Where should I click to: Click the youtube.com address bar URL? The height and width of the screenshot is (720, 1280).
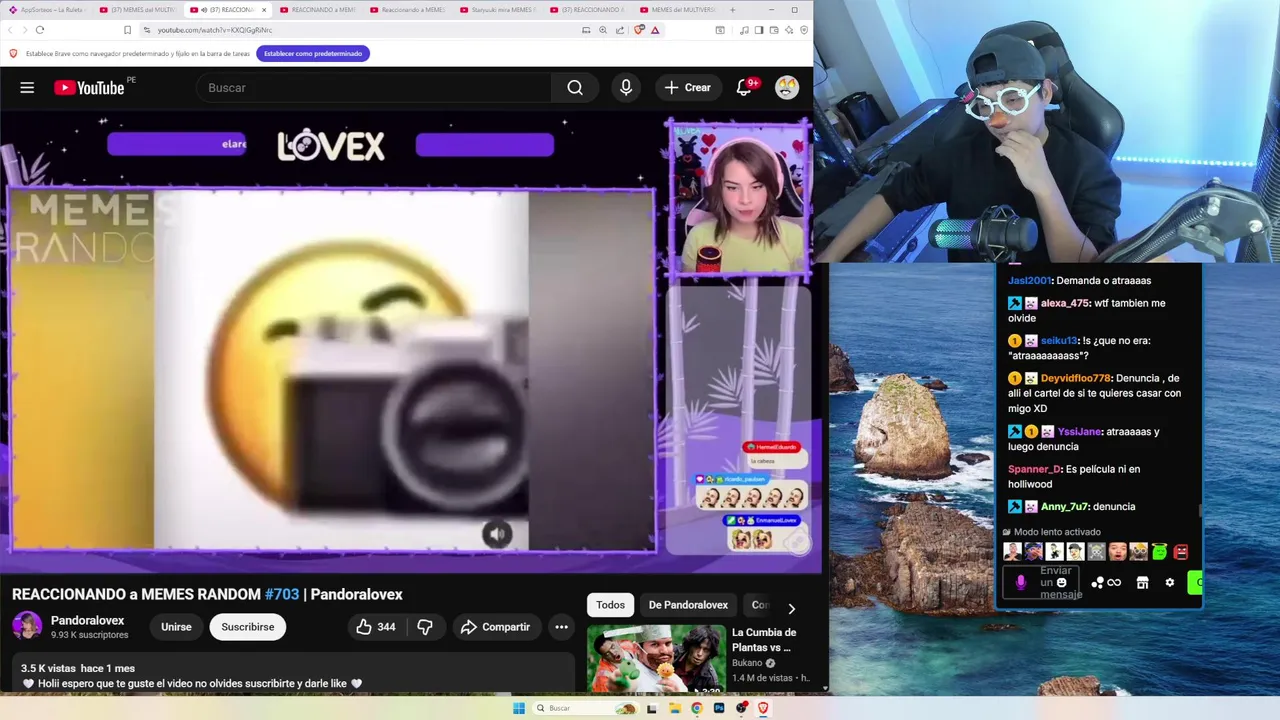pos(215,30)
